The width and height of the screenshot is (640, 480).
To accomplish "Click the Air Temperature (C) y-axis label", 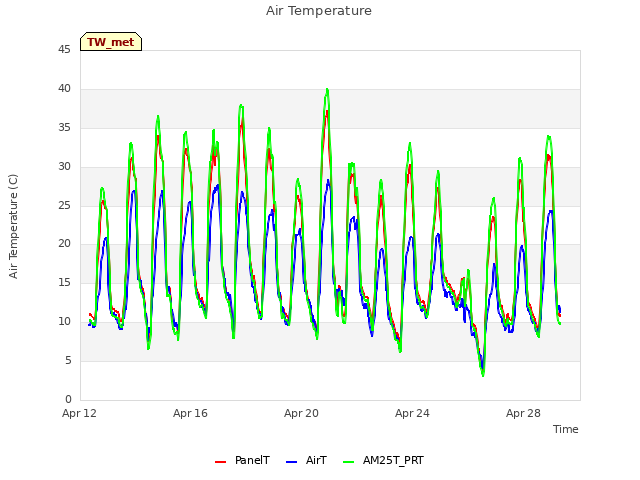I will [x=13, y=226].
